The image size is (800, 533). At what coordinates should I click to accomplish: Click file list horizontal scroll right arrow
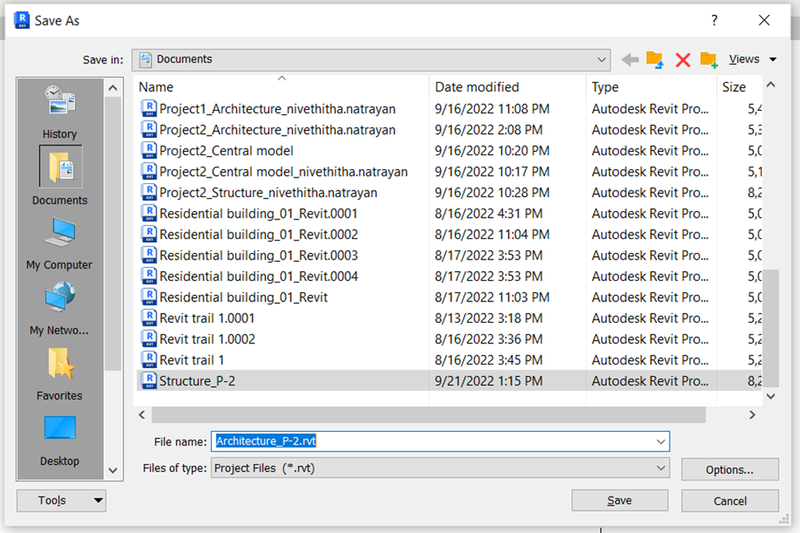click(x=752, y=415)
